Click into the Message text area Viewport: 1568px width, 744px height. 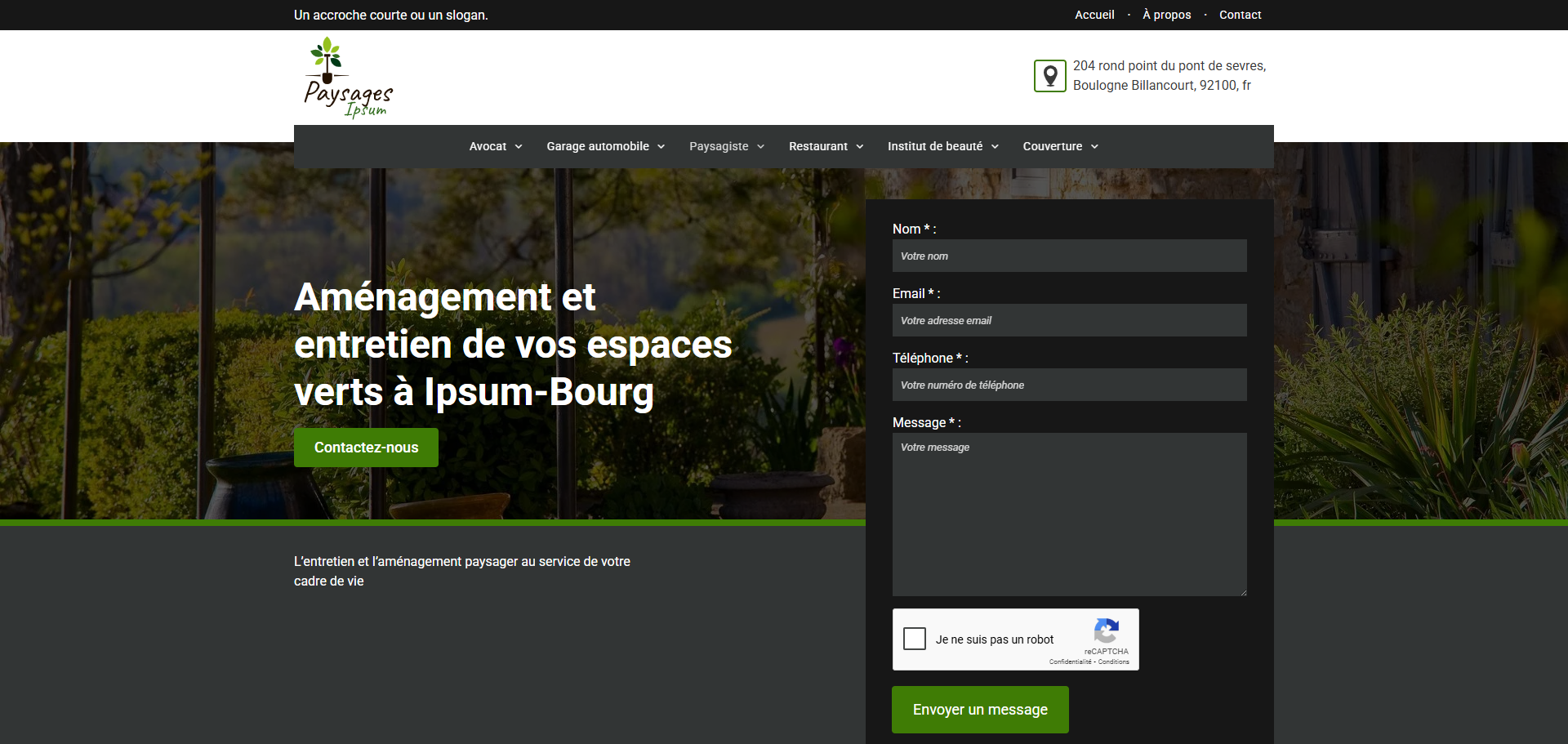(x=1069, y=515)
